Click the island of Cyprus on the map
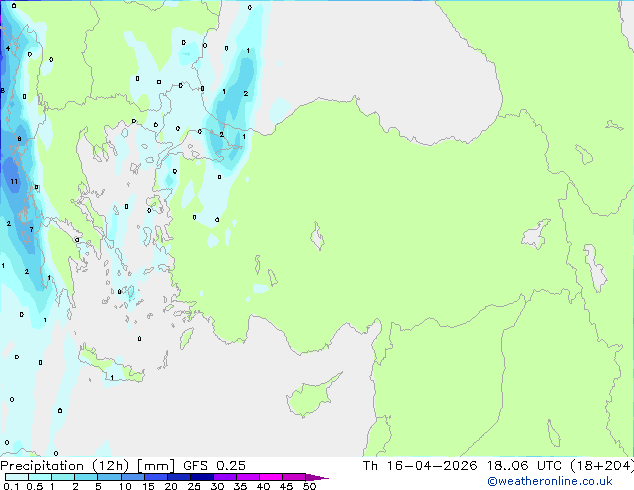The height and width of the screenshot is (490, 634). pyautogui.click(x=311, y=396)
